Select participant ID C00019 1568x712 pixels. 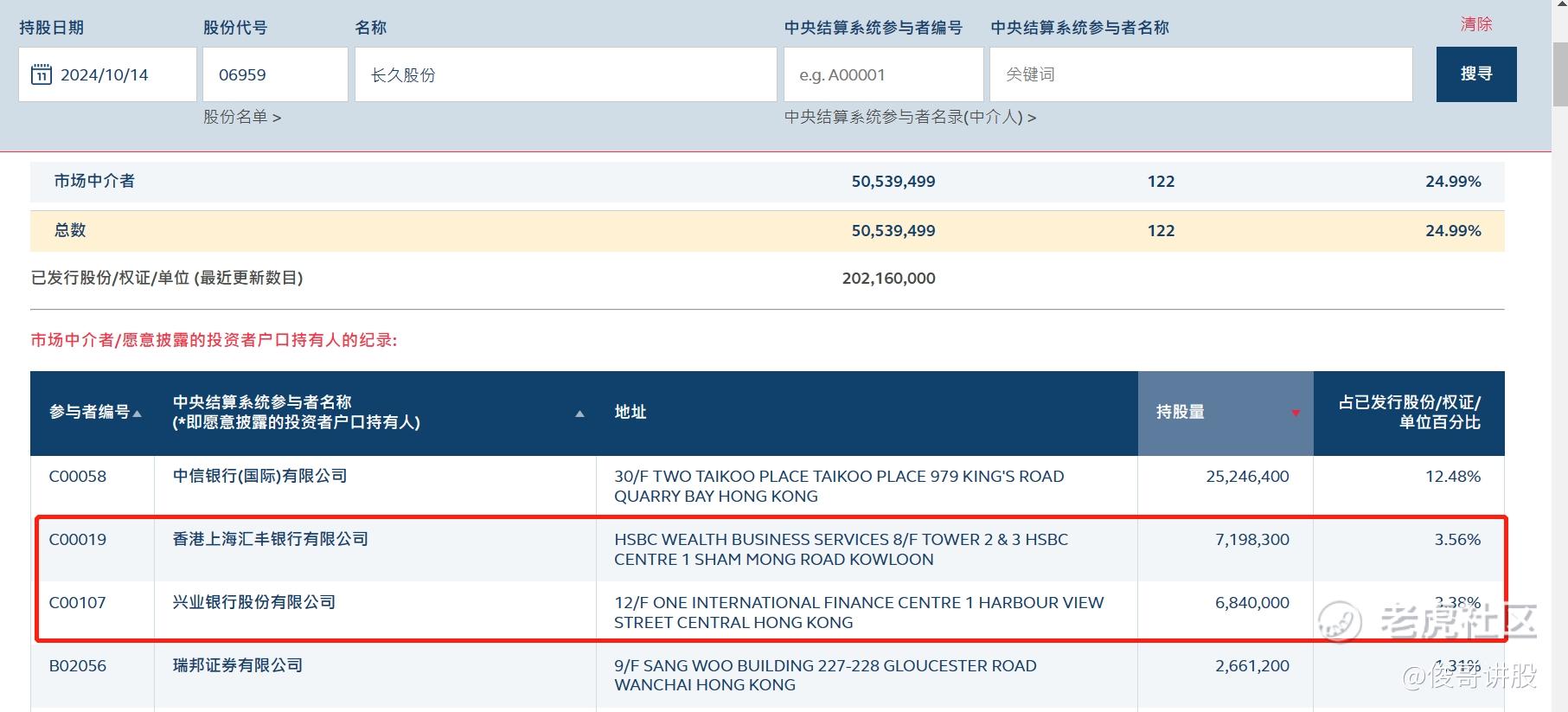[78, 540]
